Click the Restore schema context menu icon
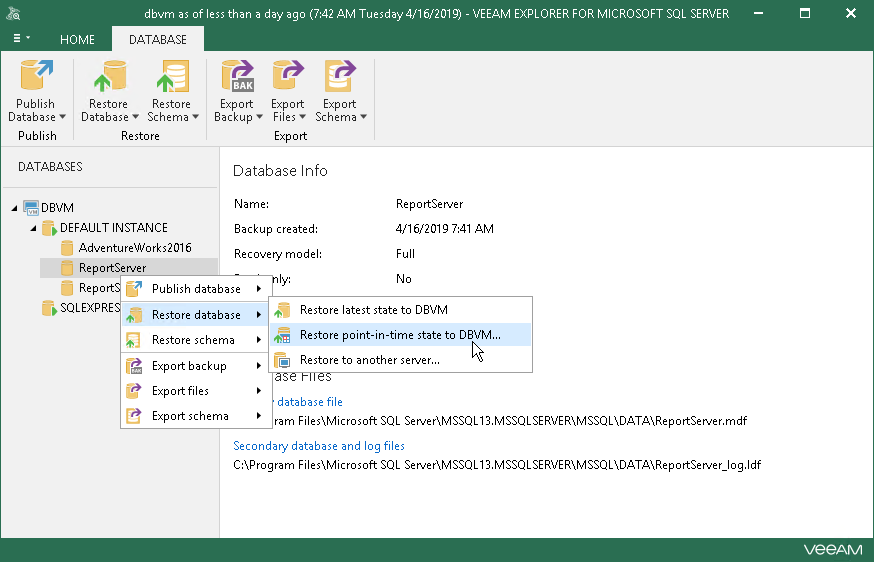The height and width of the screenshot is (562, 874). coord(134,340)
